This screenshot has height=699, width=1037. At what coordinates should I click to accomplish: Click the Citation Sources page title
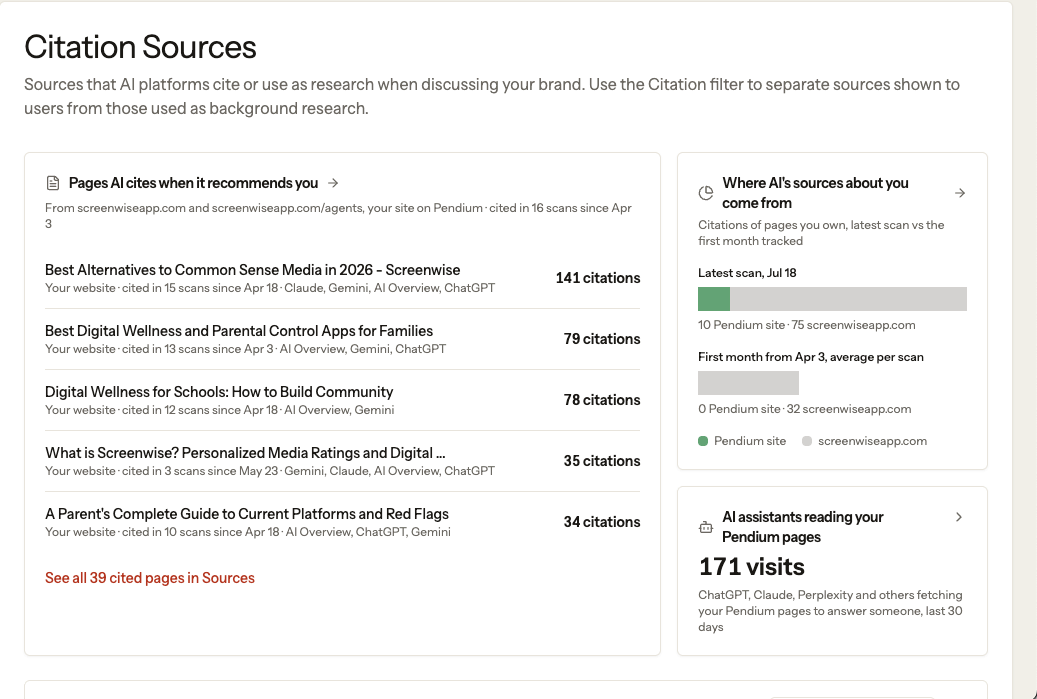tap(140, 47)
